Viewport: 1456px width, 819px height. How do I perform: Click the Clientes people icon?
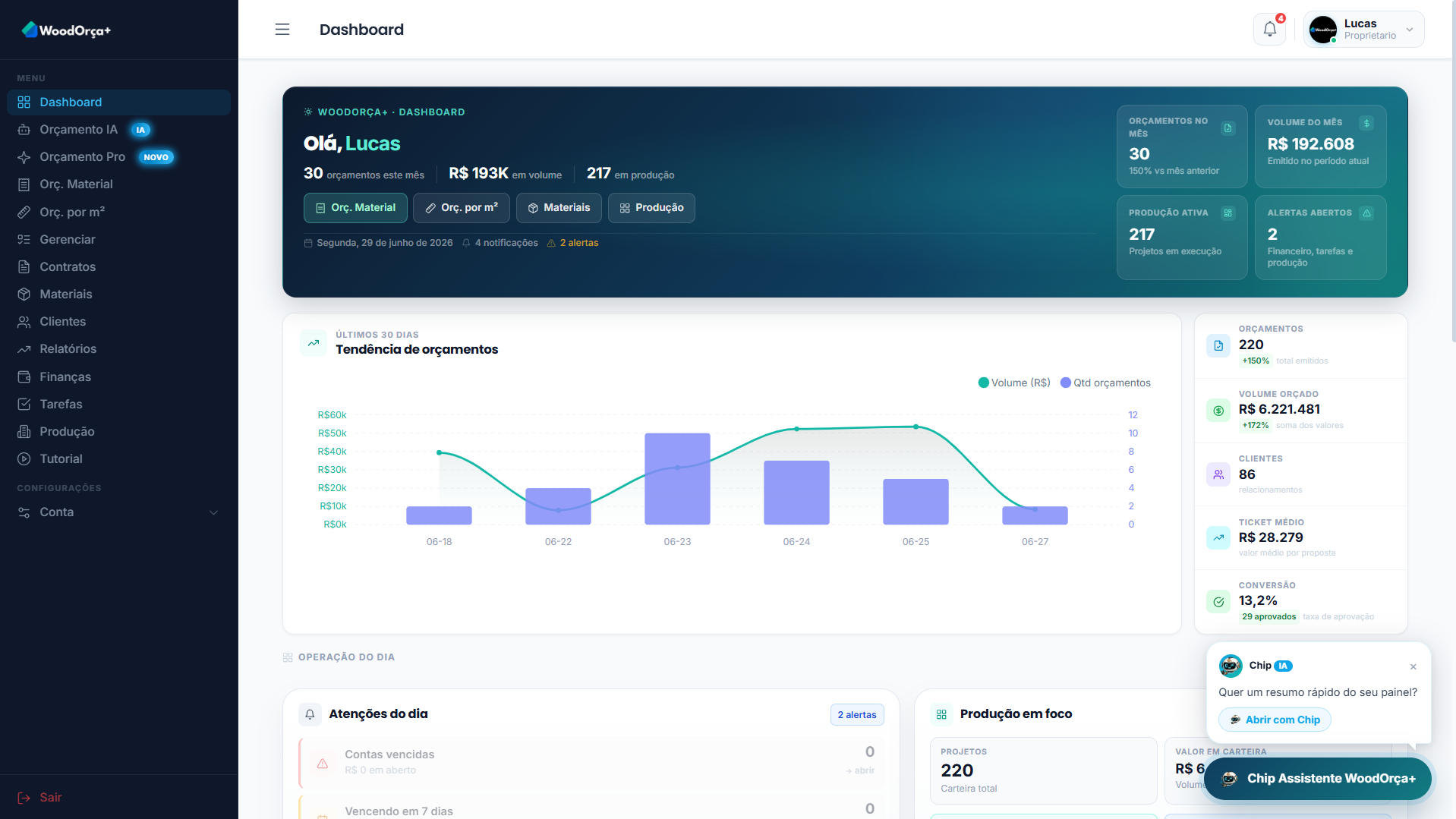(24, 322)
